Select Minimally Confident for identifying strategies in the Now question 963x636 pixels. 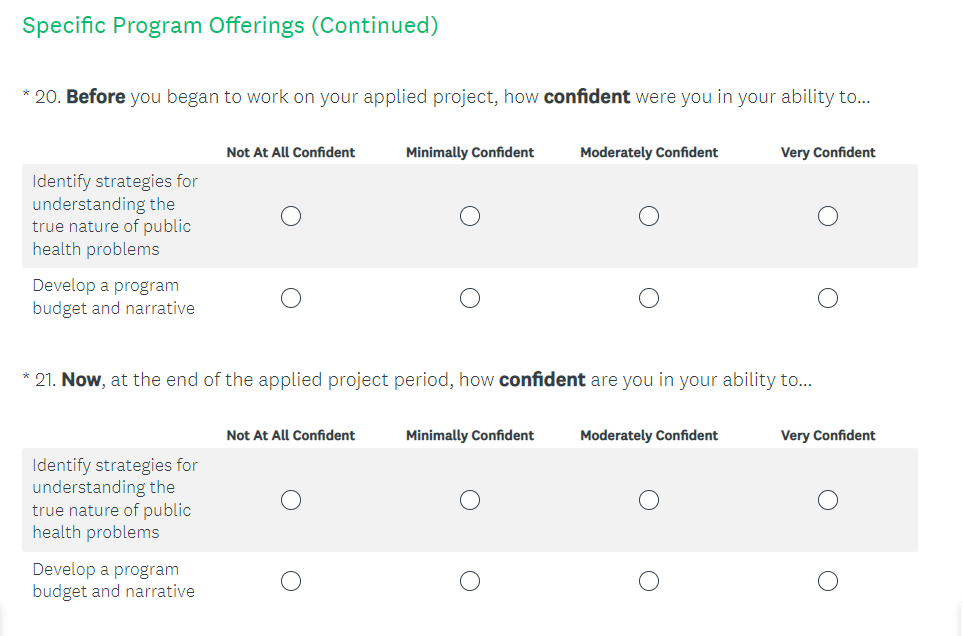point(470,500)
